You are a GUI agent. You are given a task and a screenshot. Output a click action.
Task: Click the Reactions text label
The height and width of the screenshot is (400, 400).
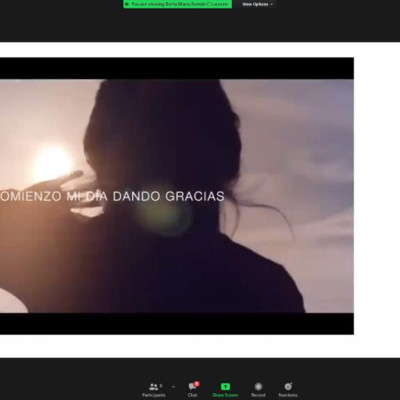[x=288, y=395]
